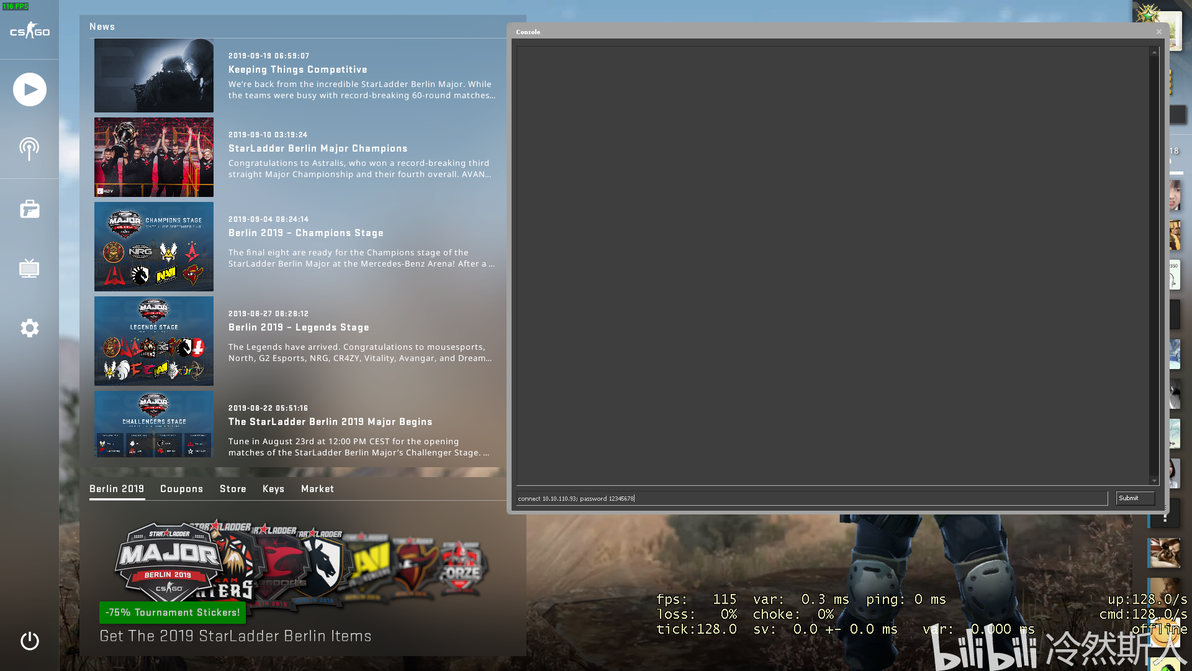The width and height of the screenshot is (1192, 671).
Task: Click the player rank badge in top-right corner
Action: click(1147, 14)
